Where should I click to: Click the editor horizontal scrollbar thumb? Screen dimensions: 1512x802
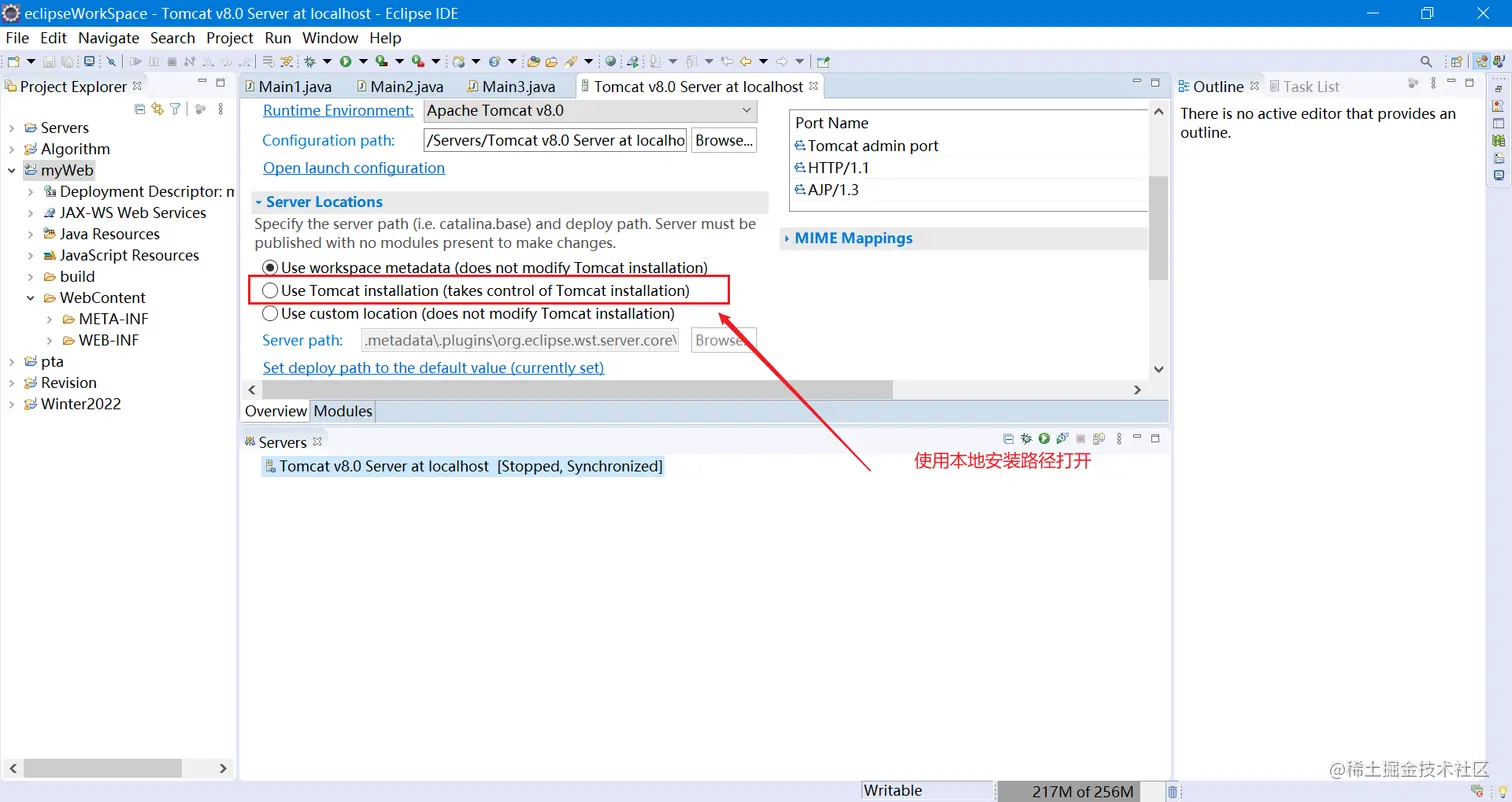tap(577, 390)
